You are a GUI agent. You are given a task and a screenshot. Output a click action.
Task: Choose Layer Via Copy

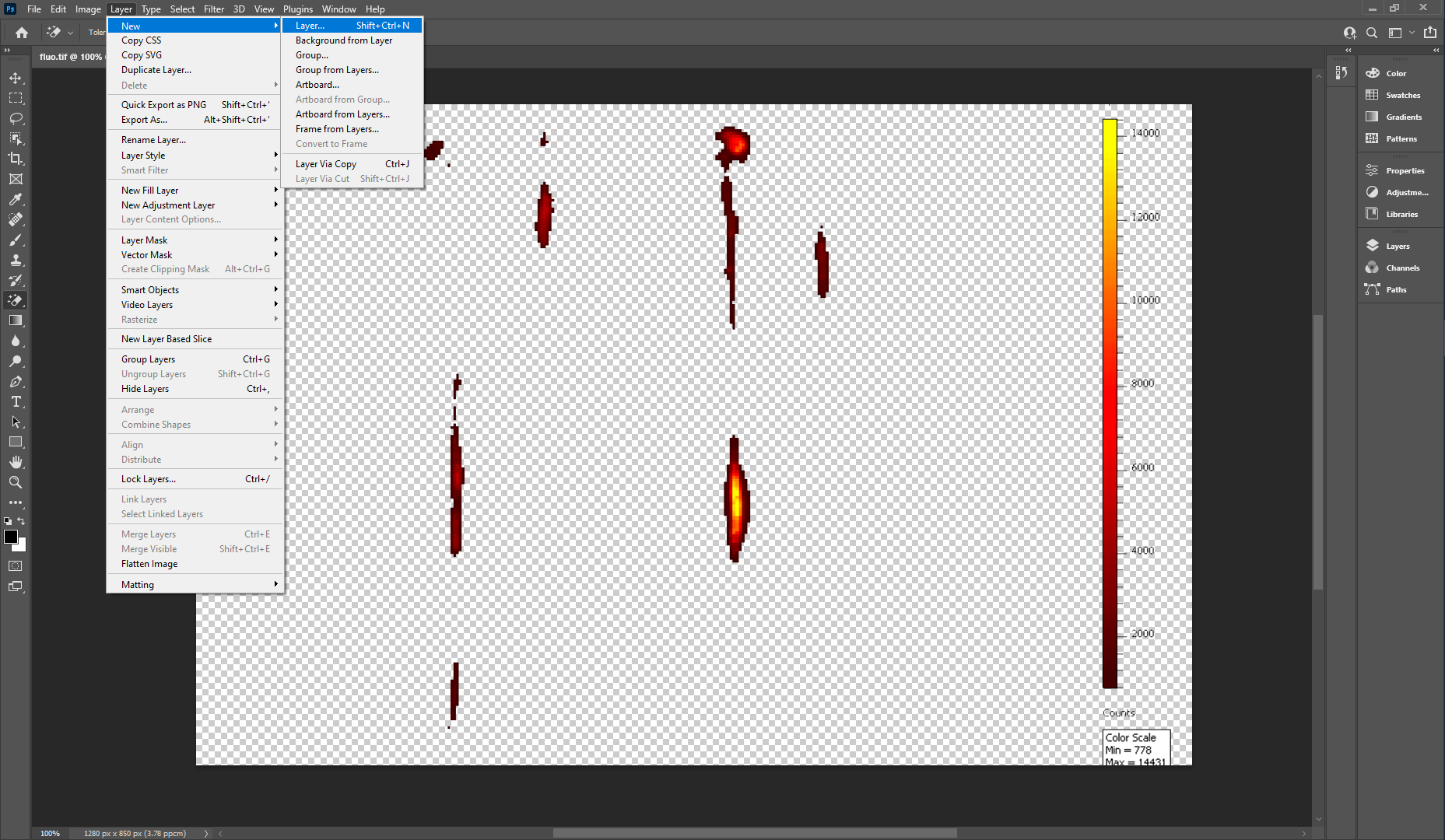pyautogui.click(x=326, y=164)
